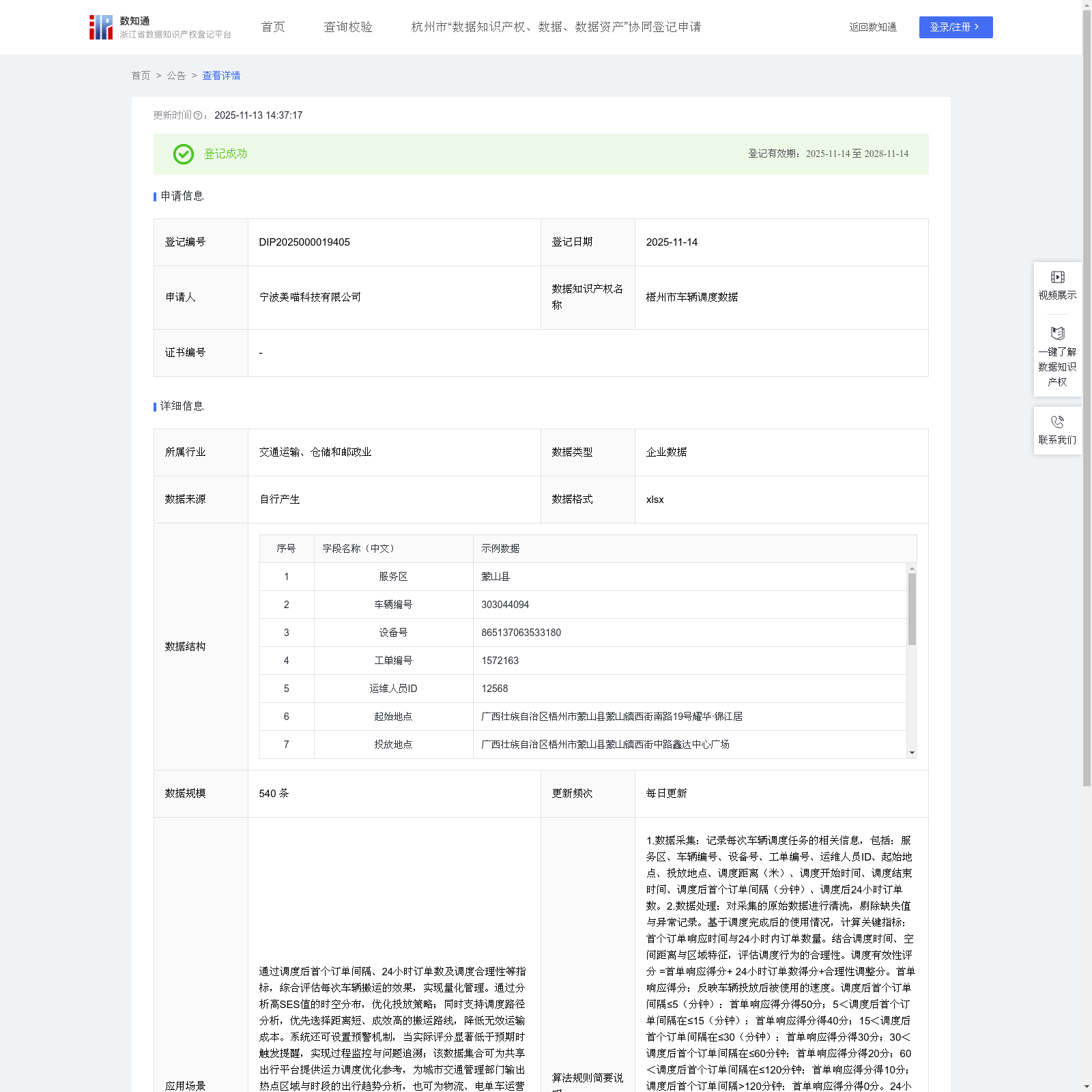Click the registration number DIP2025000019405
This screenshot has width=1092, height=1092.
(x=304, y=242)
